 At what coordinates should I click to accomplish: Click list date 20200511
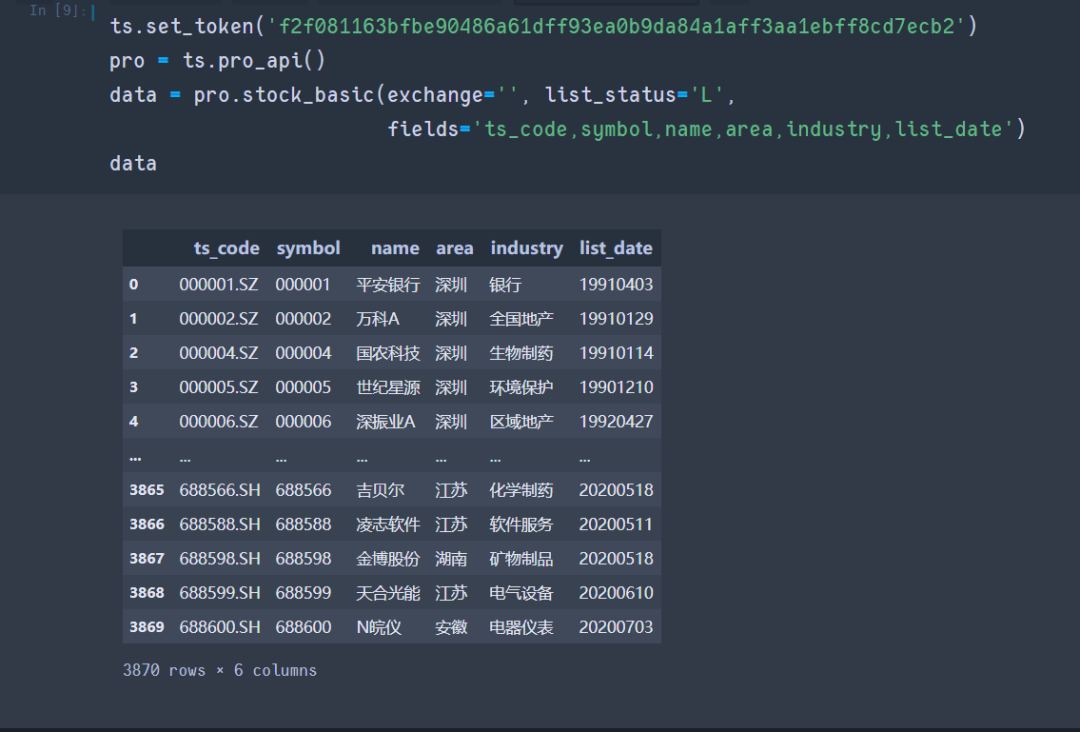[x=616, y=525]
